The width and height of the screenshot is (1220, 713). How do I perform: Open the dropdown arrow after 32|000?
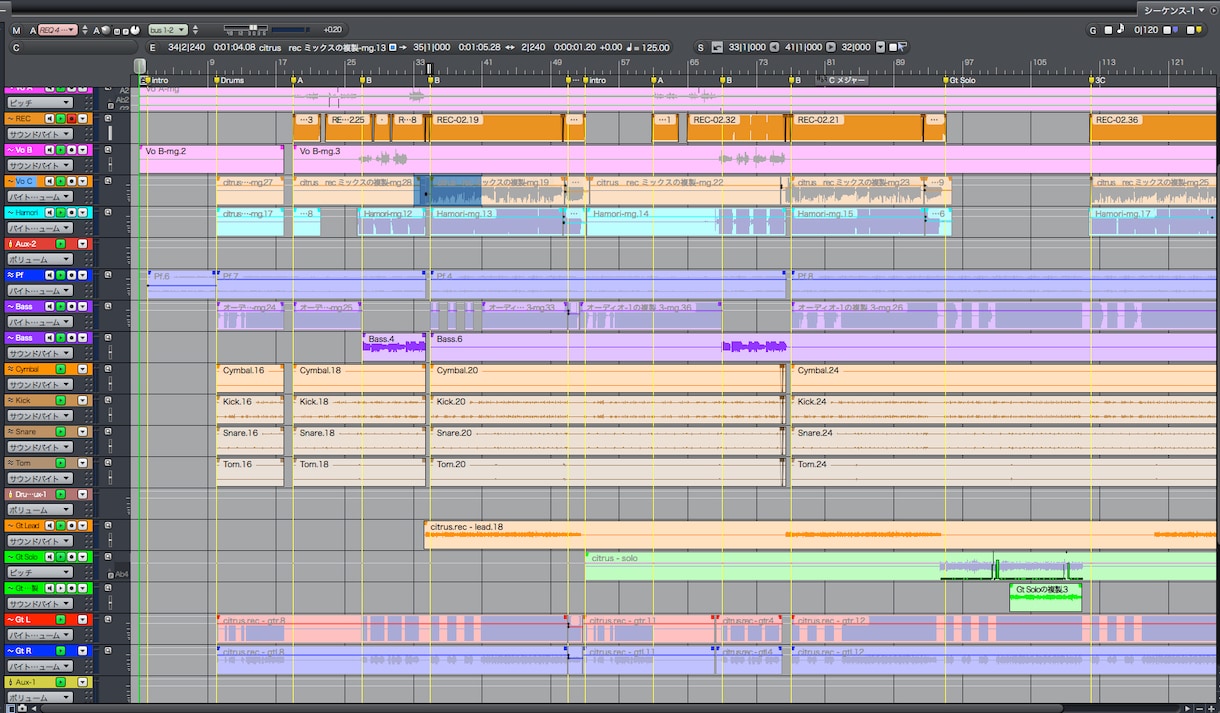880,47
